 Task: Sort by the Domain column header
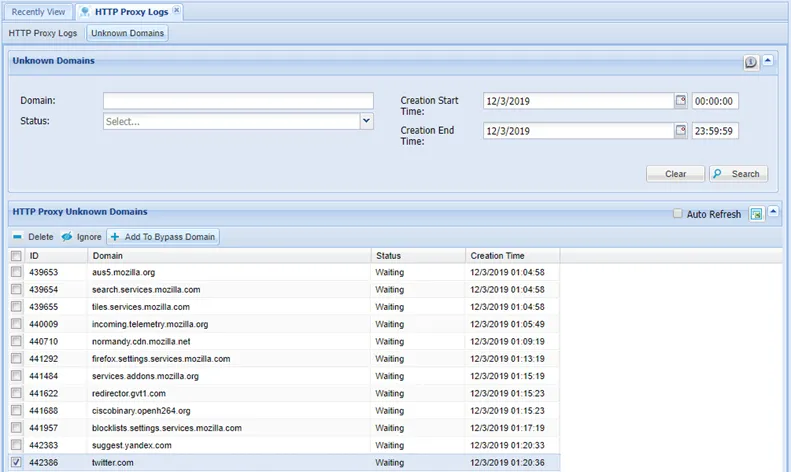point(229,256)
